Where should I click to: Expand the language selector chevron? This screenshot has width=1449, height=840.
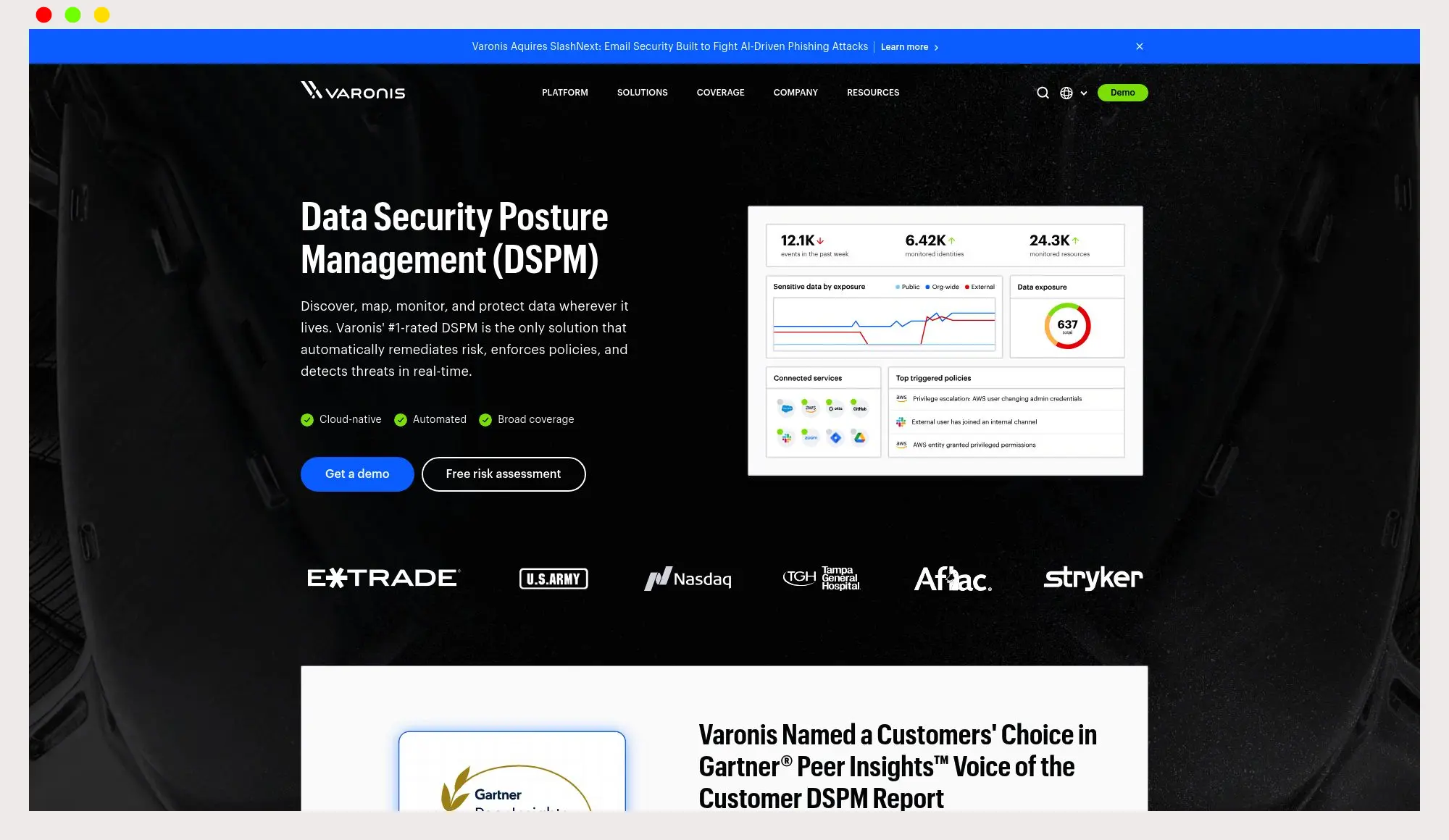(1084, 93)
